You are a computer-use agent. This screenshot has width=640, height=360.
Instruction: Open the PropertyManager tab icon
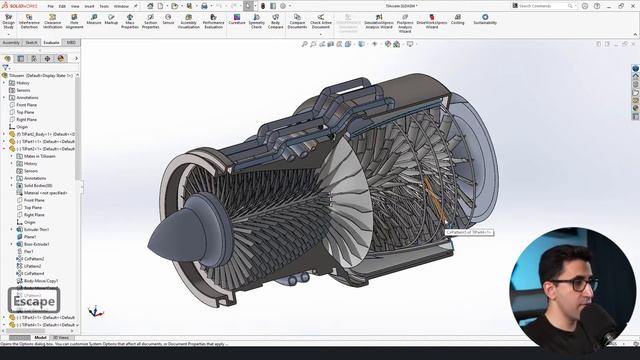point(20,59)
